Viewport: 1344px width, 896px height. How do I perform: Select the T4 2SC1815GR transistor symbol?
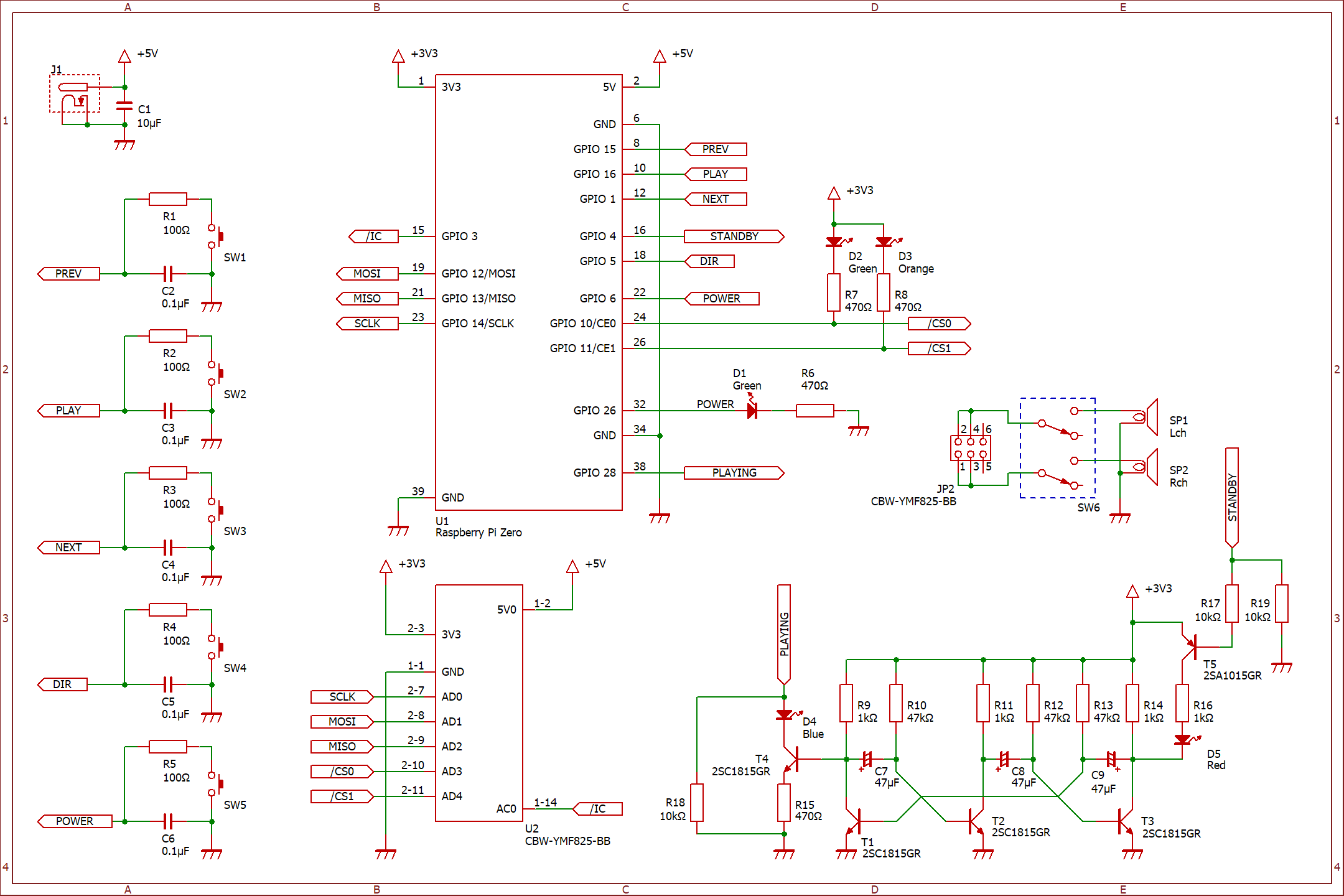[791, 759]
